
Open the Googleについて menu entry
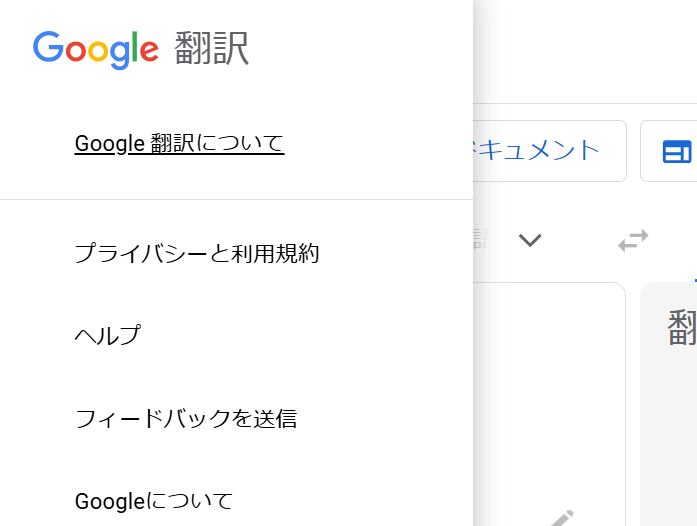153,500
